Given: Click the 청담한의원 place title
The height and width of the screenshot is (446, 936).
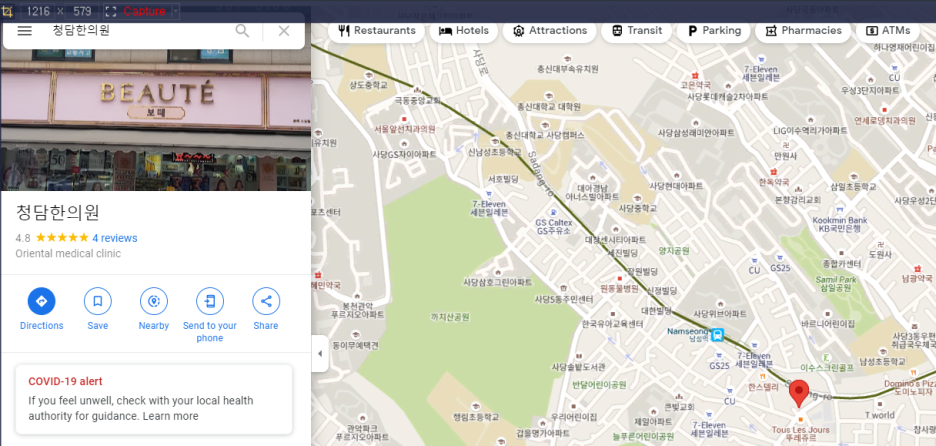Looking at the screenshot, I should click(x=57, y=213).
